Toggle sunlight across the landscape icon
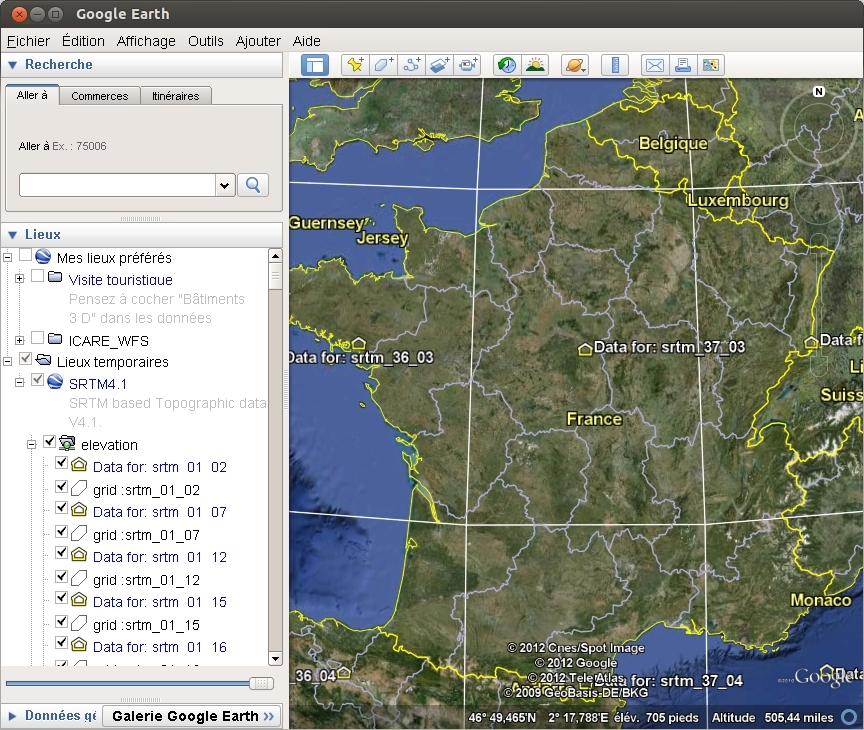 coord(535,65)
